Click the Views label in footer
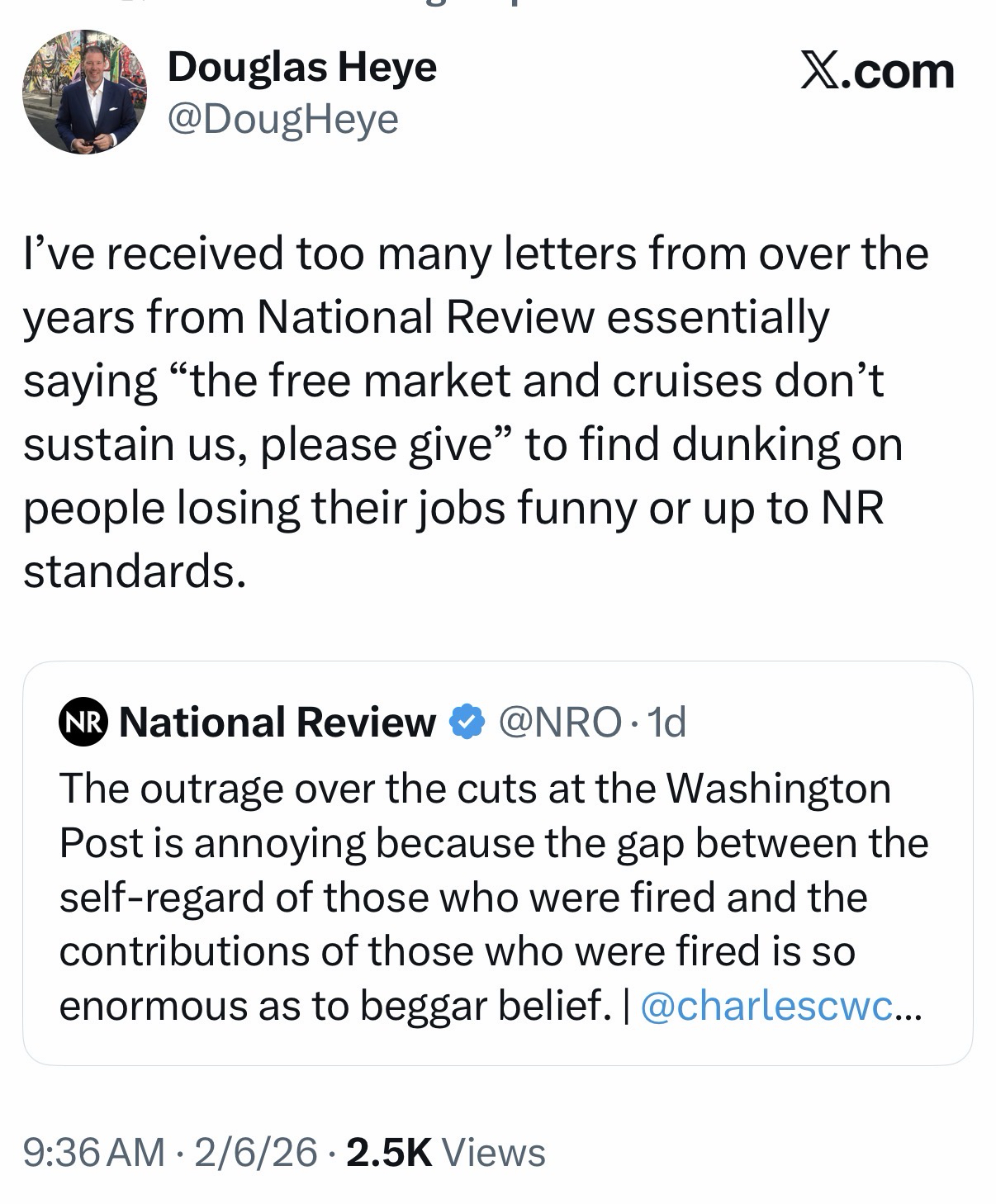996x1204 pixels. tap(494, 1153)
